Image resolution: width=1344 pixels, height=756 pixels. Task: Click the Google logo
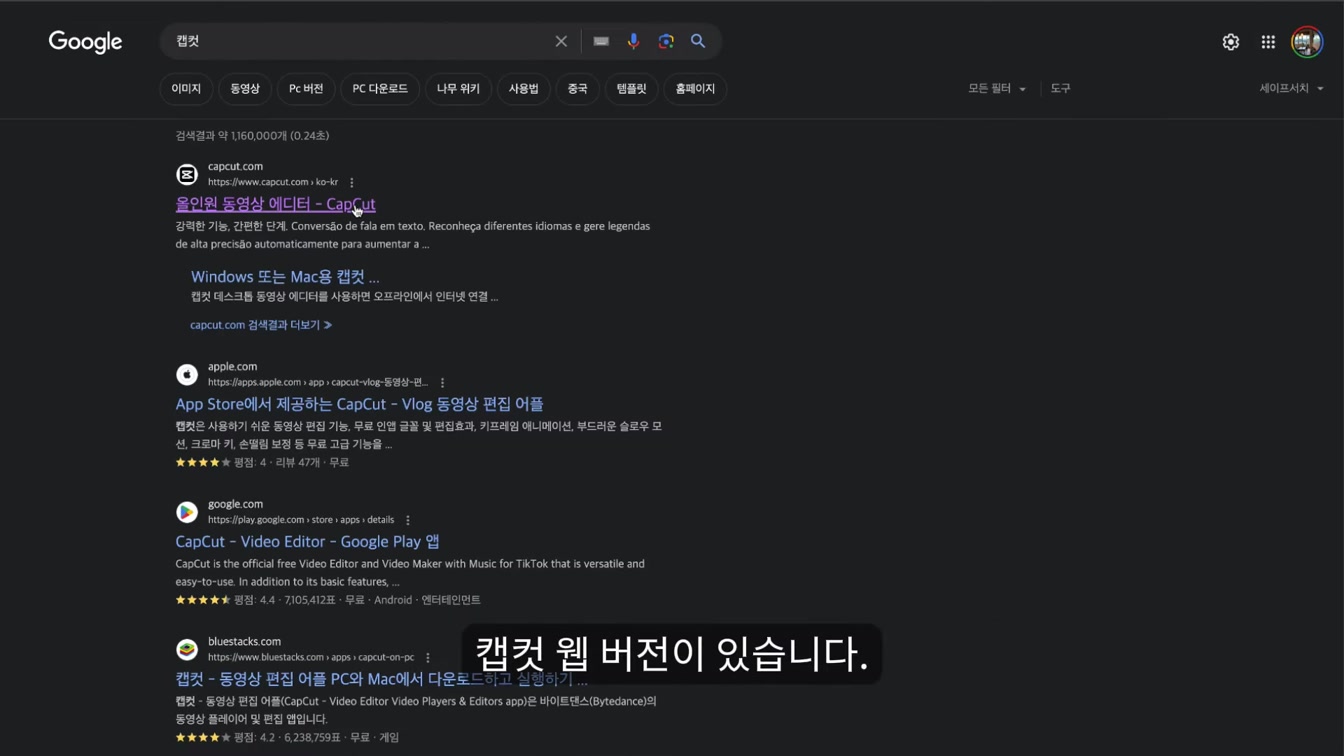point(85,42)
